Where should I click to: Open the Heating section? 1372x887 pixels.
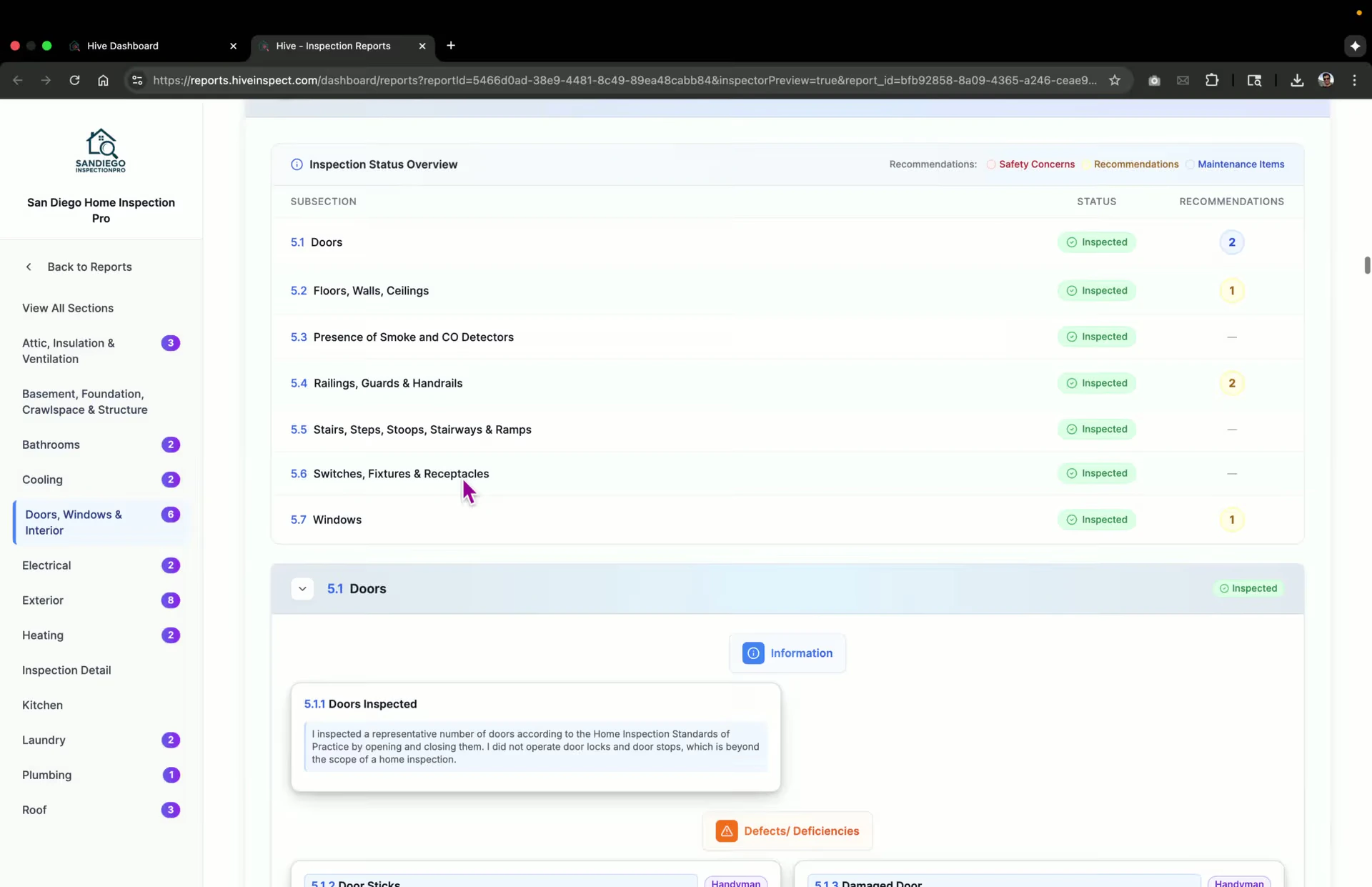pyautogui.click(x=101, y=635)
